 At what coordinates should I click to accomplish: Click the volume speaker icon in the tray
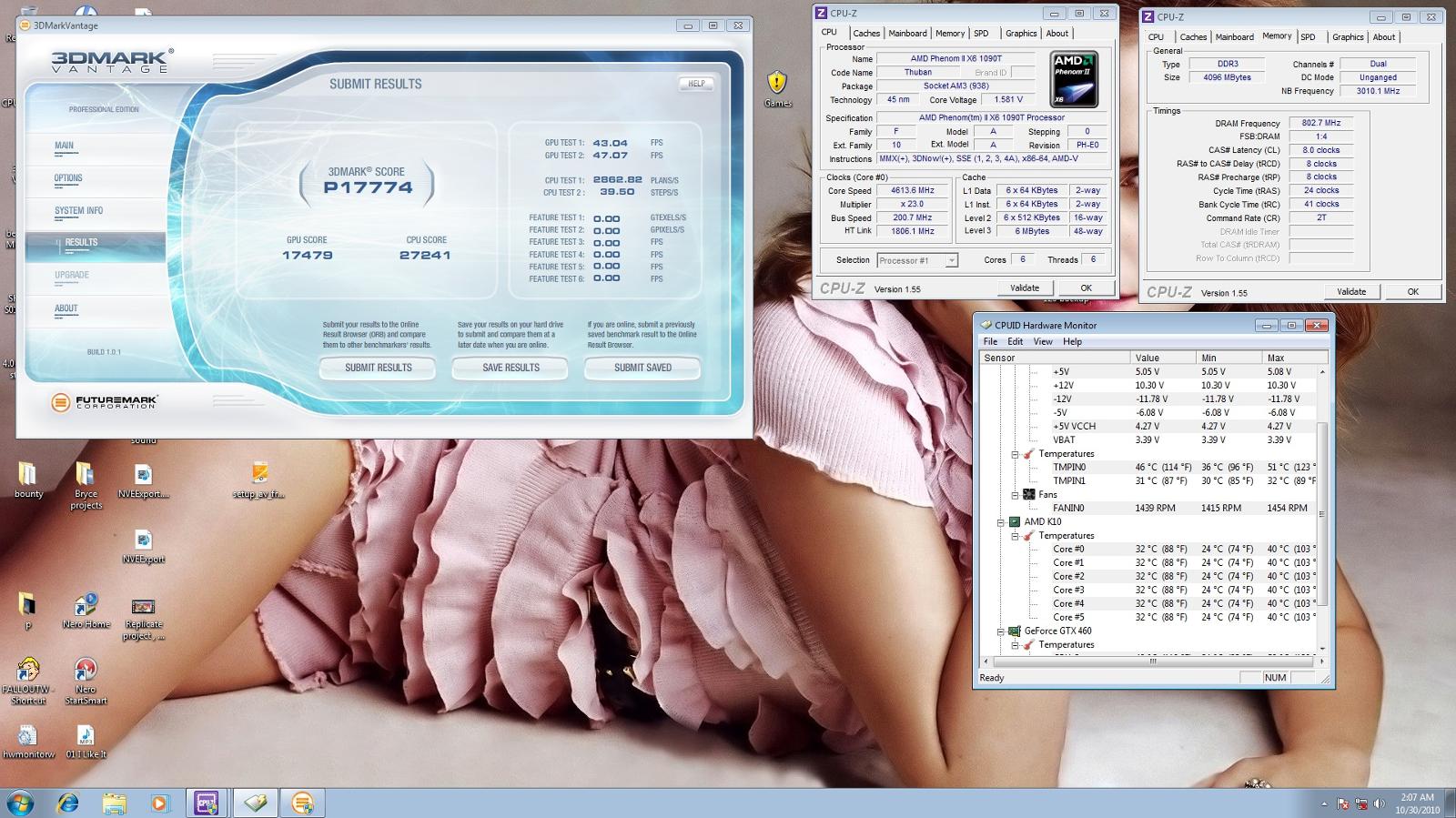click(1380, 803)
